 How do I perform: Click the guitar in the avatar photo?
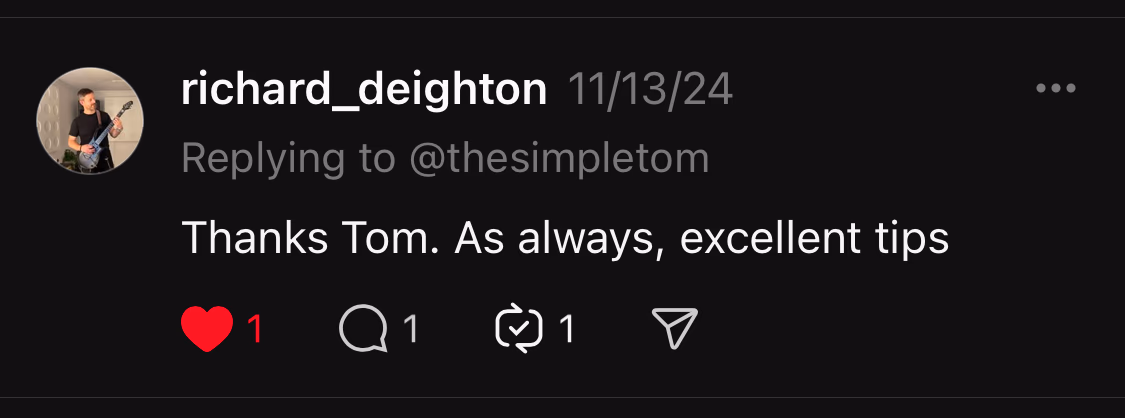(x=98, y=140)
